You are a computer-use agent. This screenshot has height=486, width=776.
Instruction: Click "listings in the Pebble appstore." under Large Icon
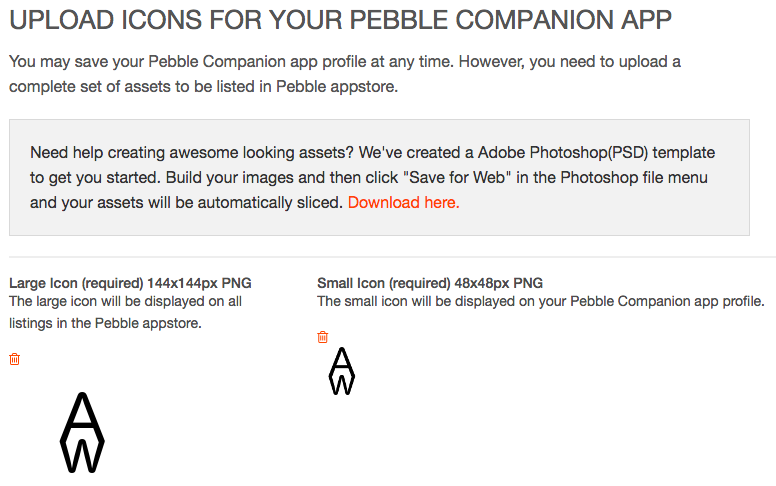coord(105,323)
